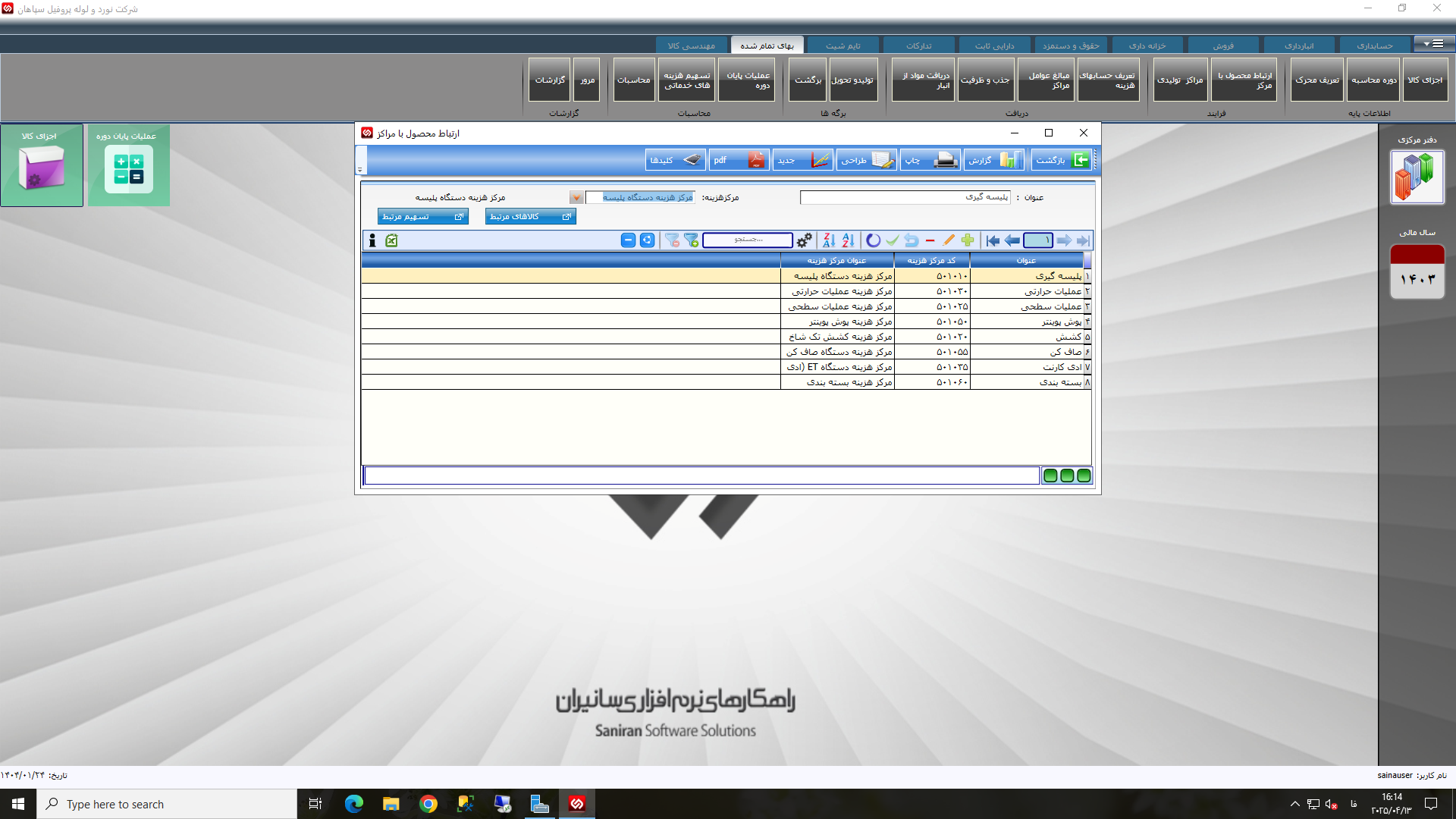Add a new record with the green plus
1456x819 pixels.
968,240
